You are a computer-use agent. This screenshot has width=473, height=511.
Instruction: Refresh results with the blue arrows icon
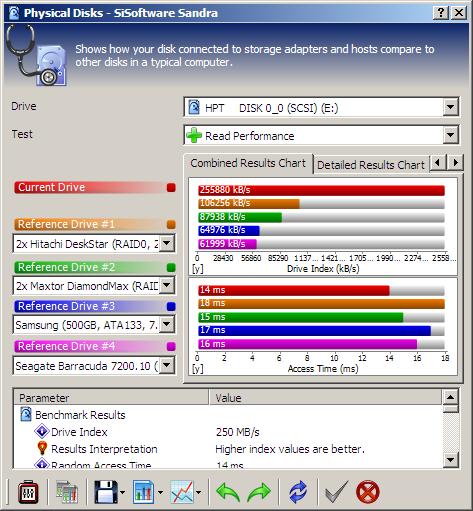click(x=298, y=492)
